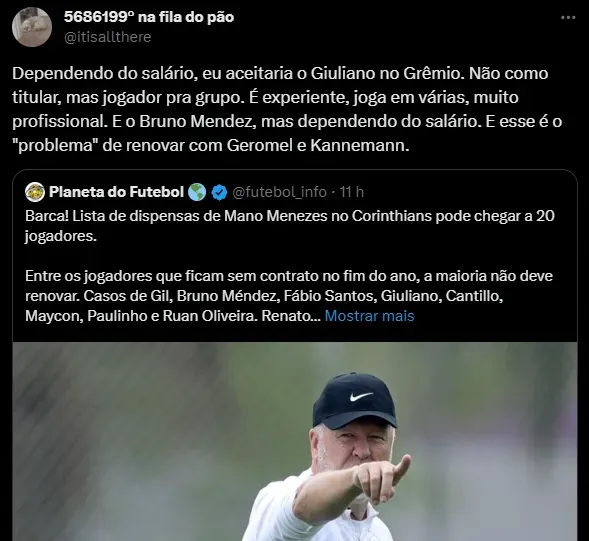Viewport: 589px width, 541px height.
Task: Click the quoted tweet header row
Action: click(194, 192)
